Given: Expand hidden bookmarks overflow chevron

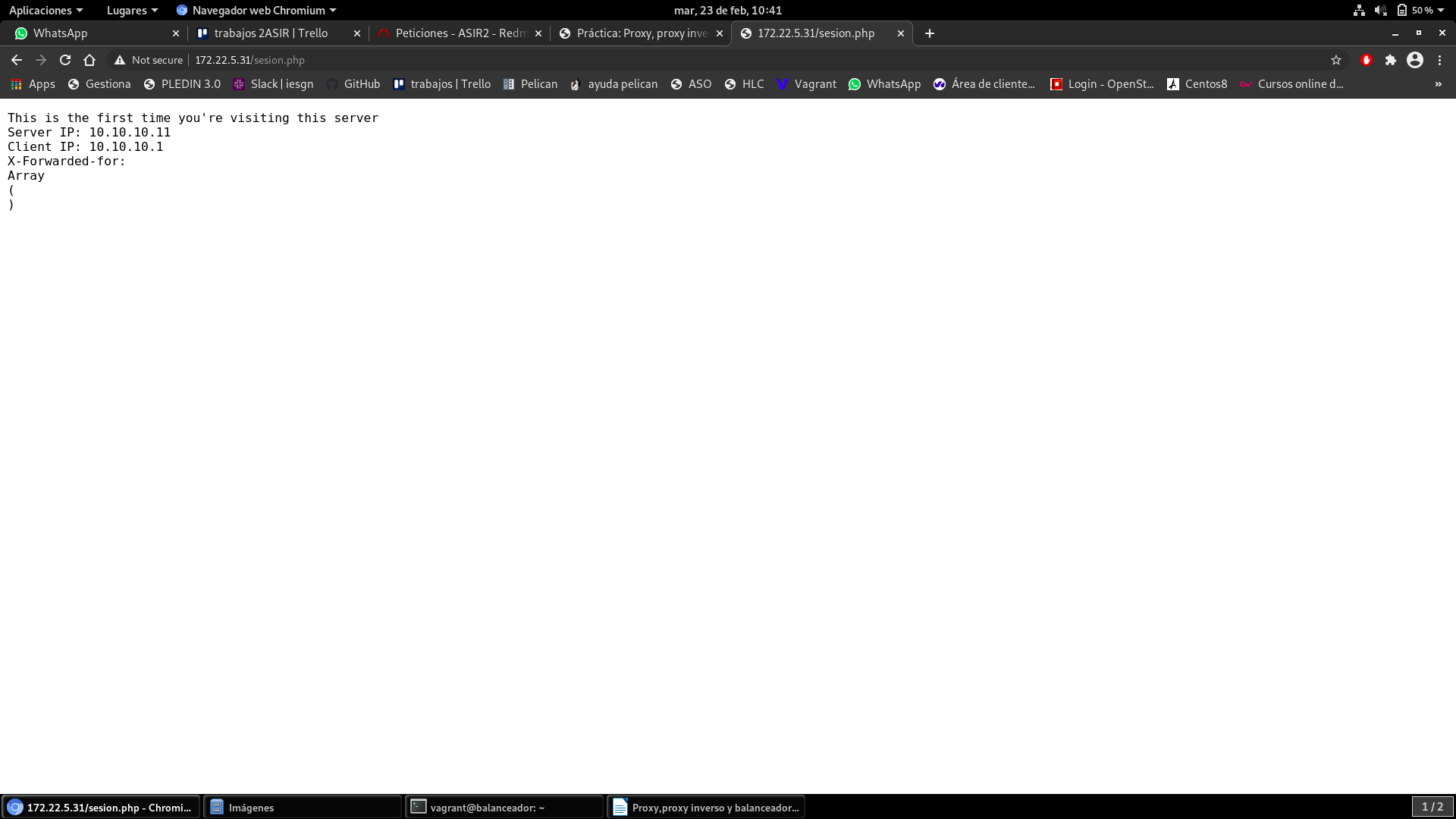Looking at the screenshot, I should [x=1438, y=84].
